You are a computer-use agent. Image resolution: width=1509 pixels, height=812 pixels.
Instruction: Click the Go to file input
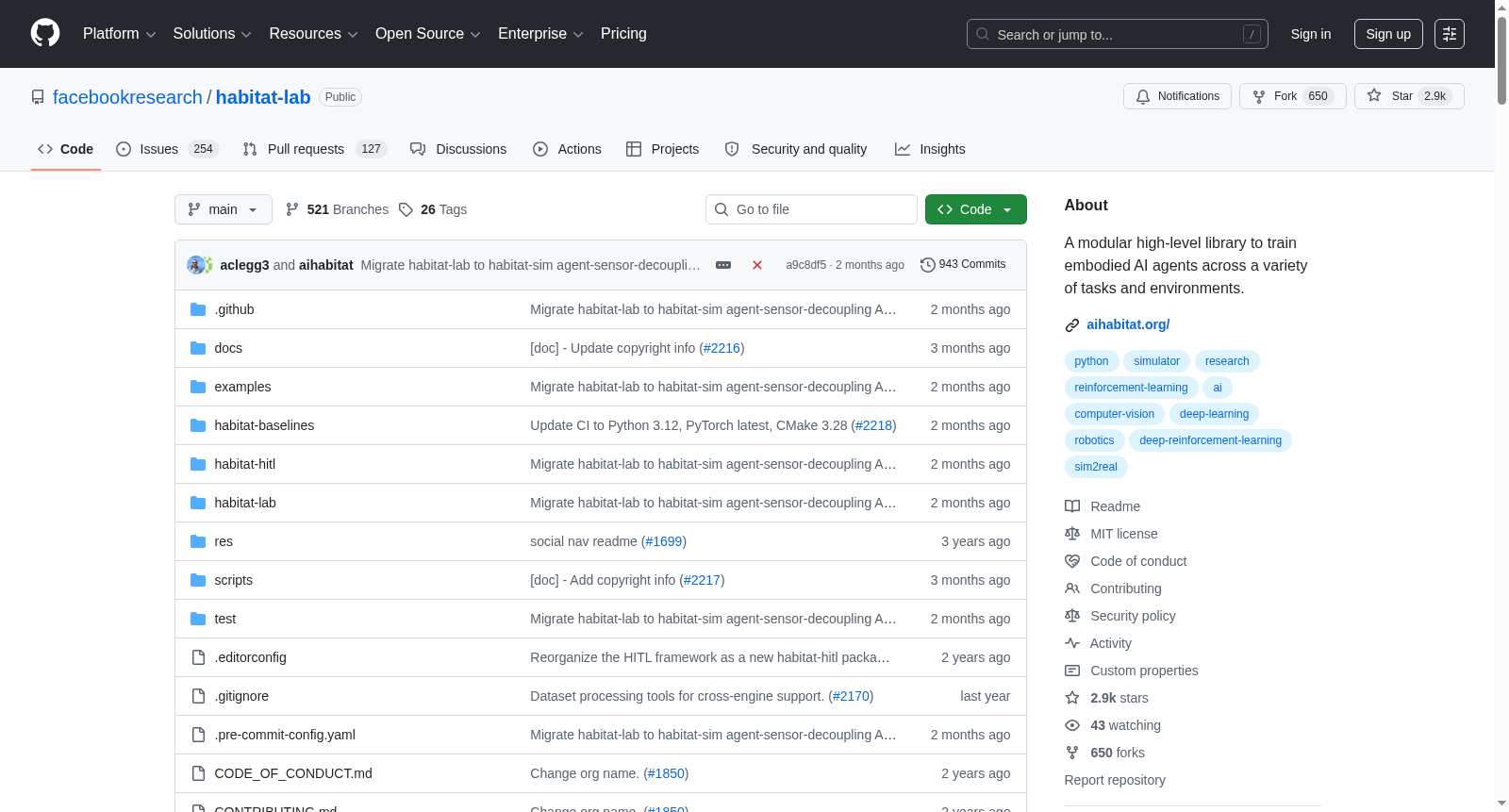coord(811,209)
